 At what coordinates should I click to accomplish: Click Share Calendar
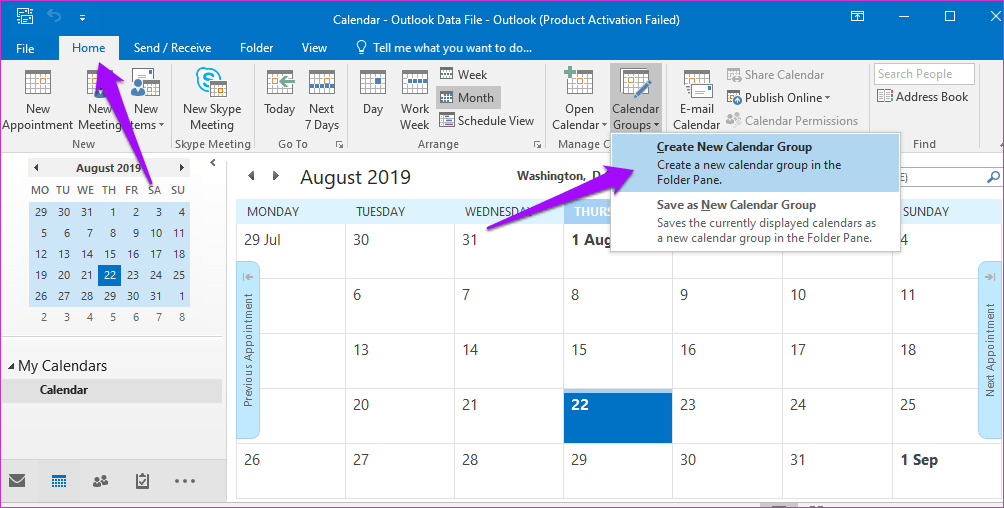point(775,74)
